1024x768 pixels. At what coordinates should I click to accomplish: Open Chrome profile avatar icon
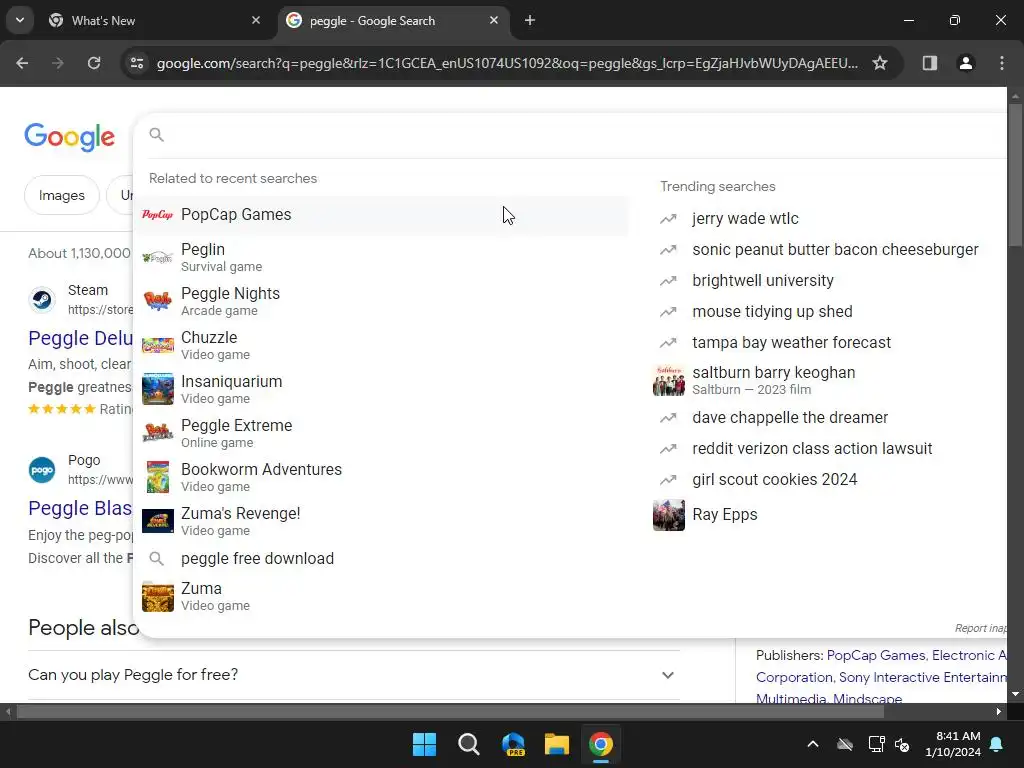click(965, 63)
